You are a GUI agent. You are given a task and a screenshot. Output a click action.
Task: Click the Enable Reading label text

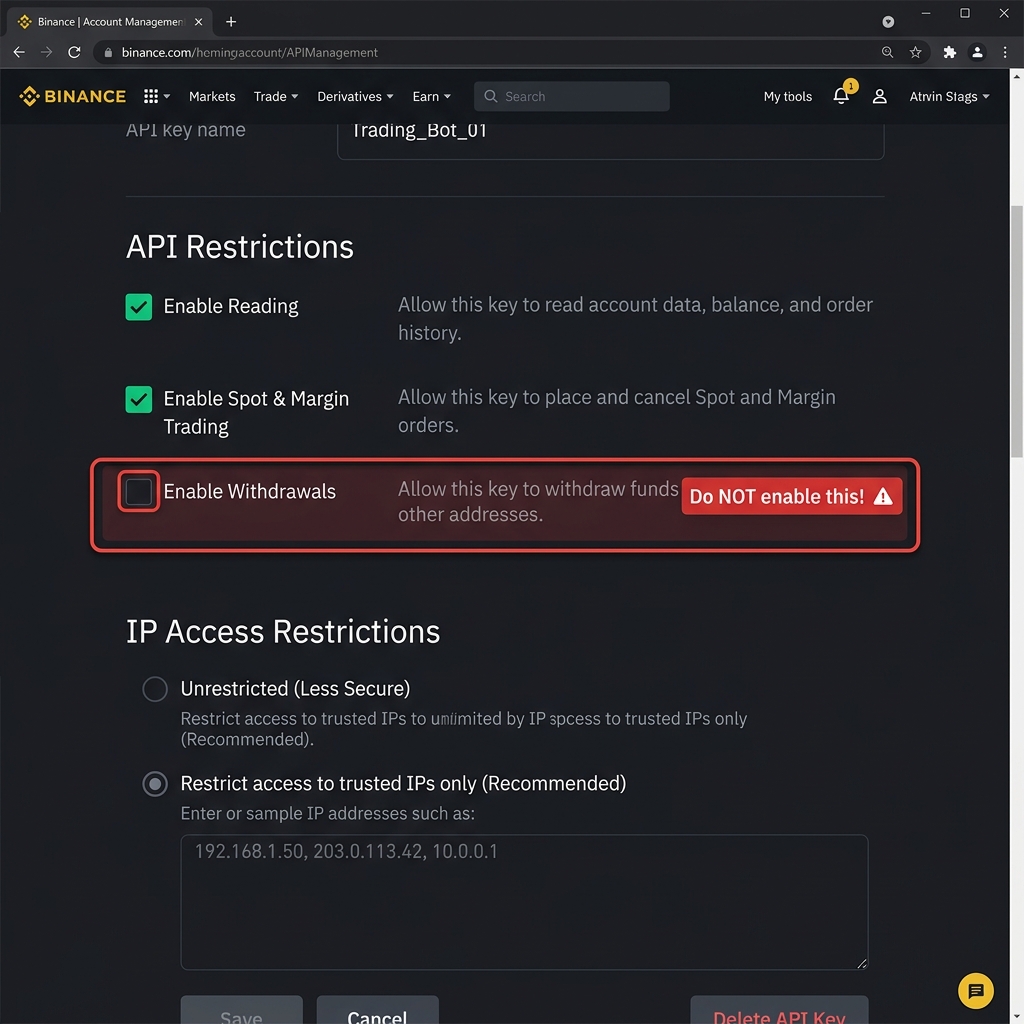(231, 306)
